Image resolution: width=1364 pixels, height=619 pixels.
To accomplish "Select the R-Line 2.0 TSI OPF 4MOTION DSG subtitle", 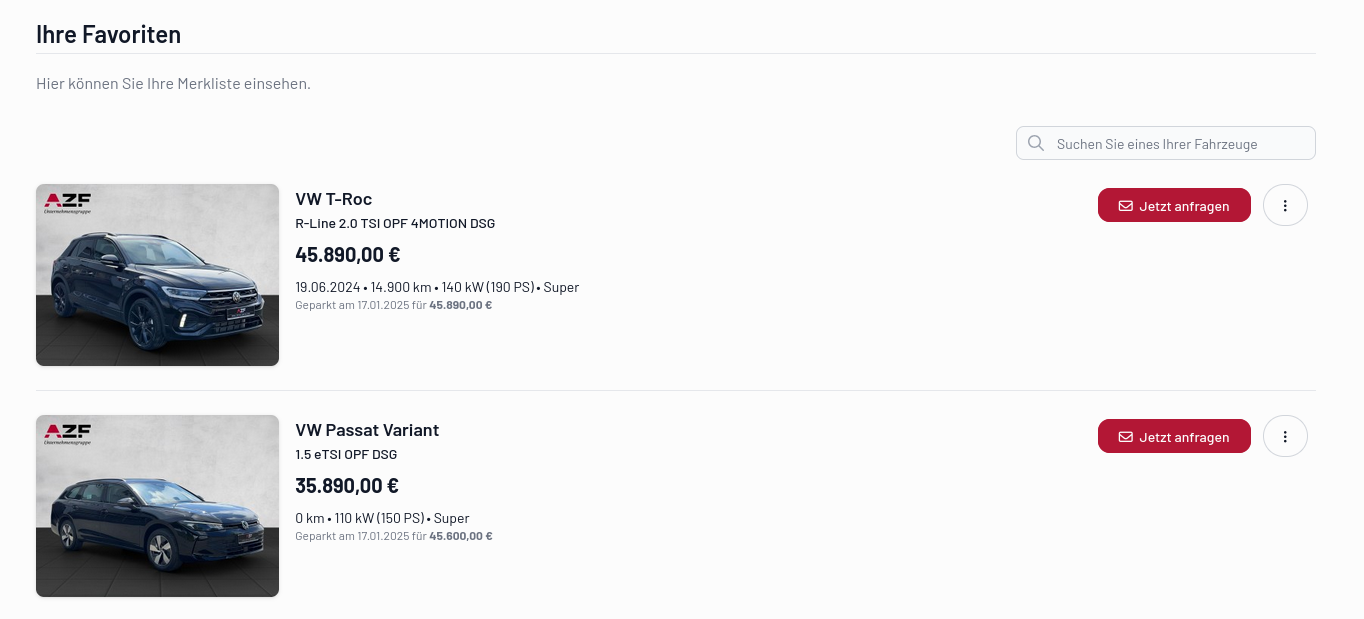I will pos(395,223).
